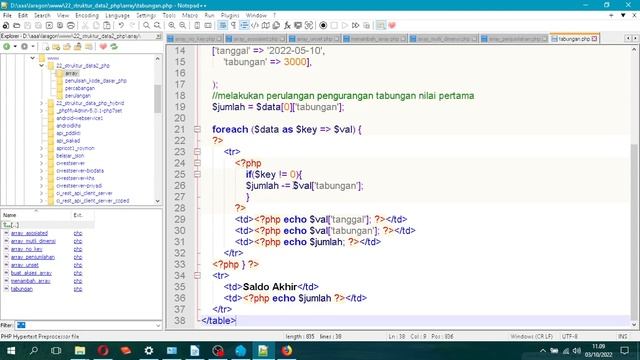Close the tabungan.php tab
The image size is (640, 360).
click(594, 39)
